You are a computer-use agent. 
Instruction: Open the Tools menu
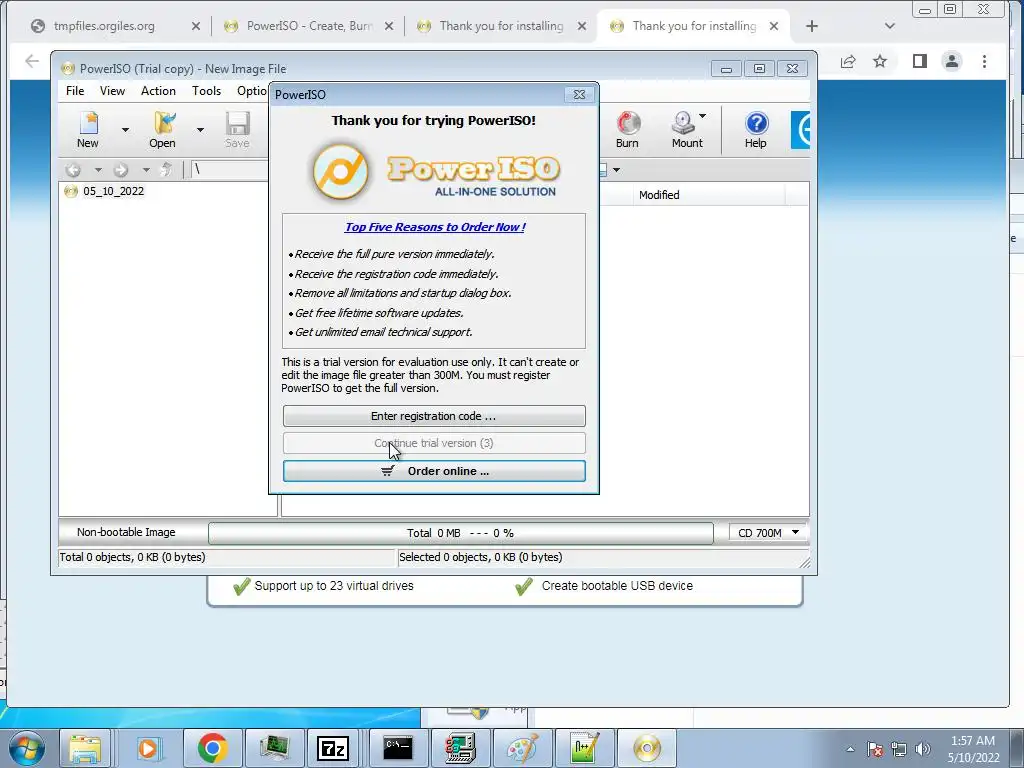(x=206, y=91)
